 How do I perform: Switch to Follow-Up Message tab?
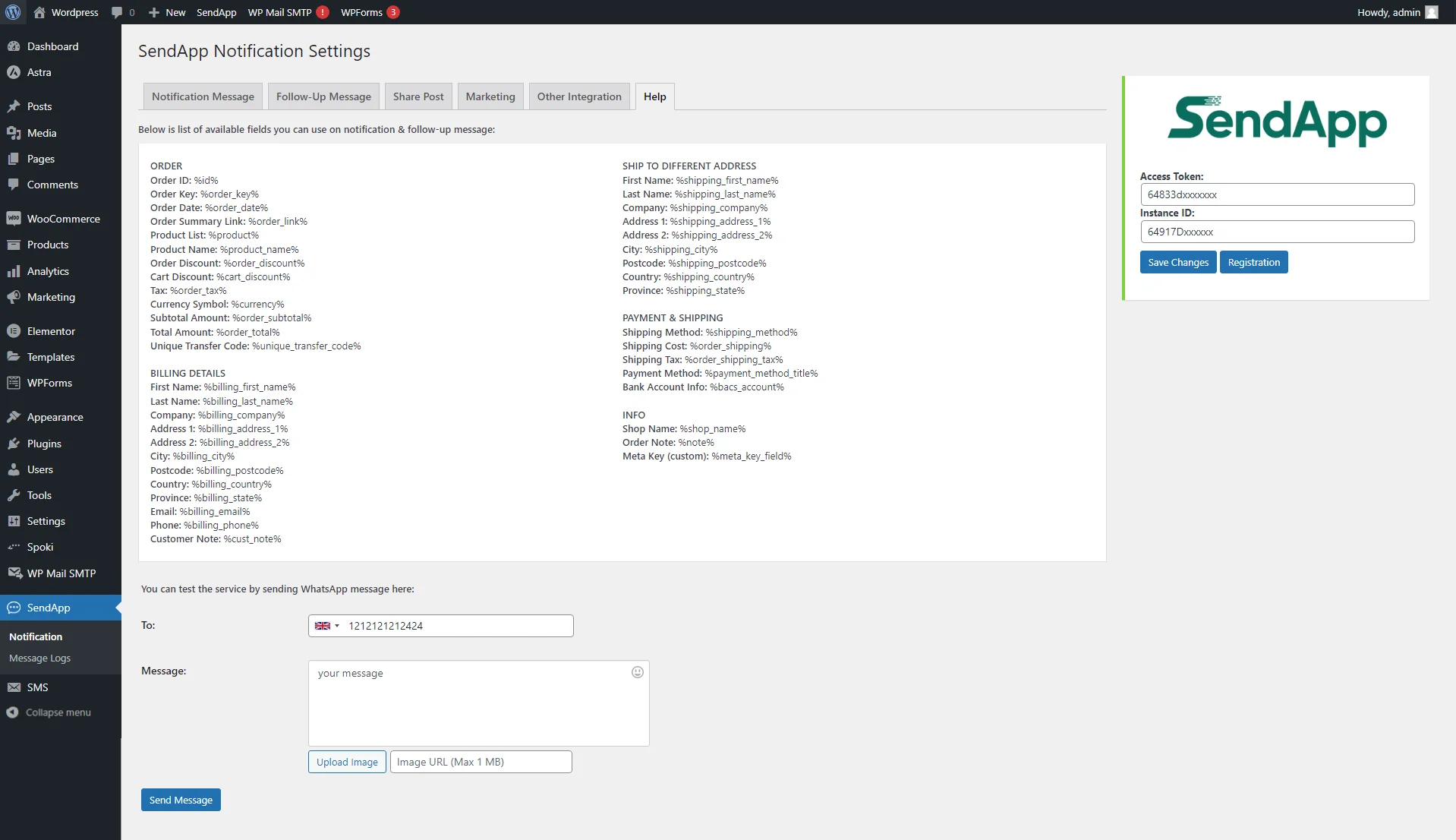coord(323,96)
